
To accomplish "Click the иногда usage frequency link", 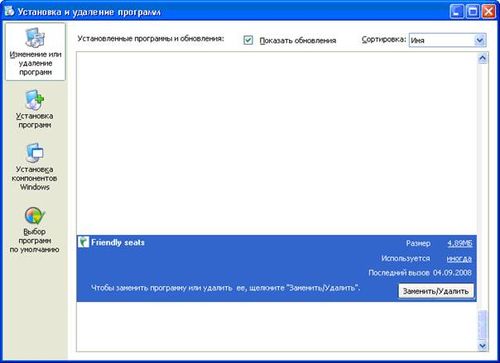I will click(459, 259).
